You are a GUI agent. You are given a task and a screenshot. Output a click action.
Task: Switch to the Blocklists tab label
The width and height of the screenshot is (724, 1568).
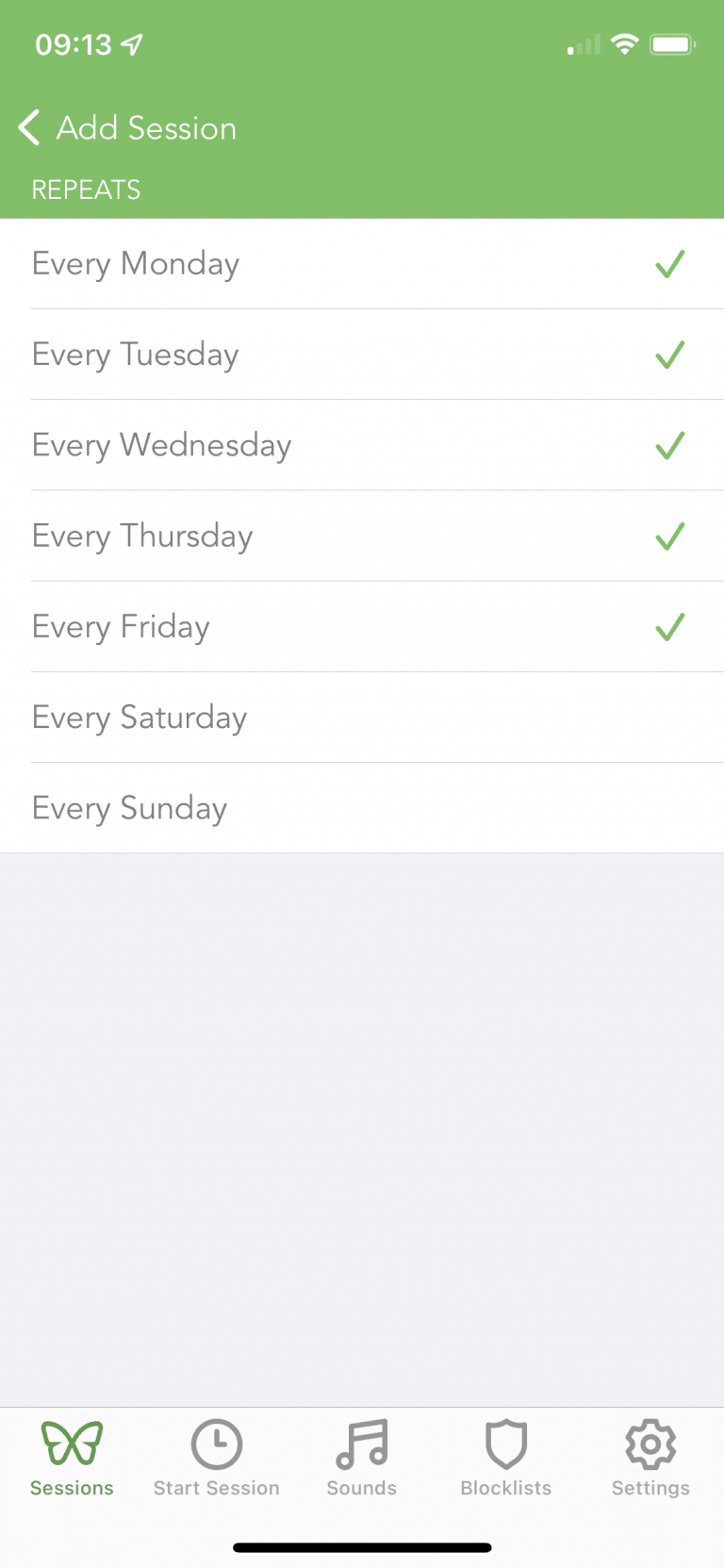click(506, 1488)
